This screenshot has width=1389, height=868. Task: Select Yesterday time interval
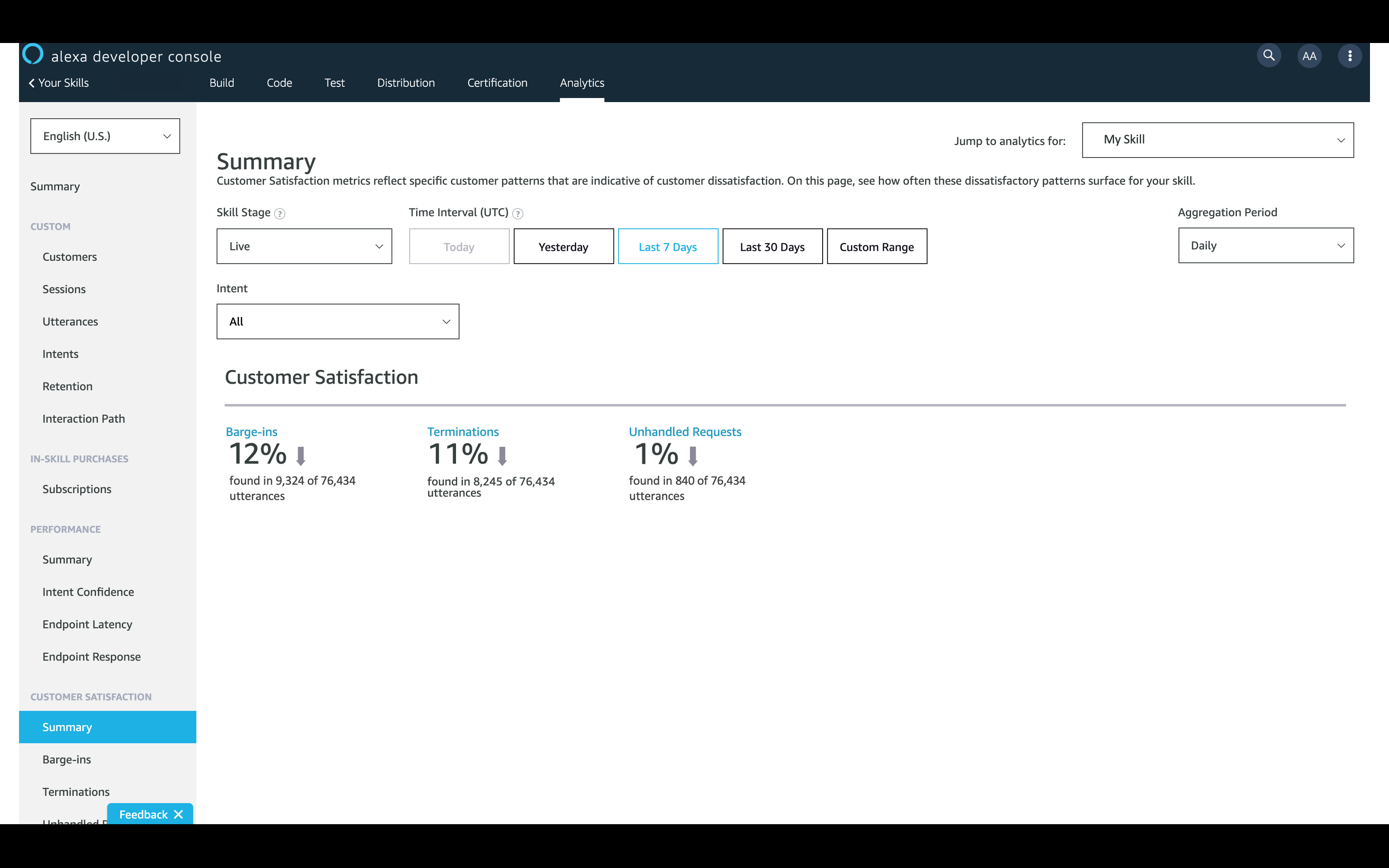tap(563, 247)
